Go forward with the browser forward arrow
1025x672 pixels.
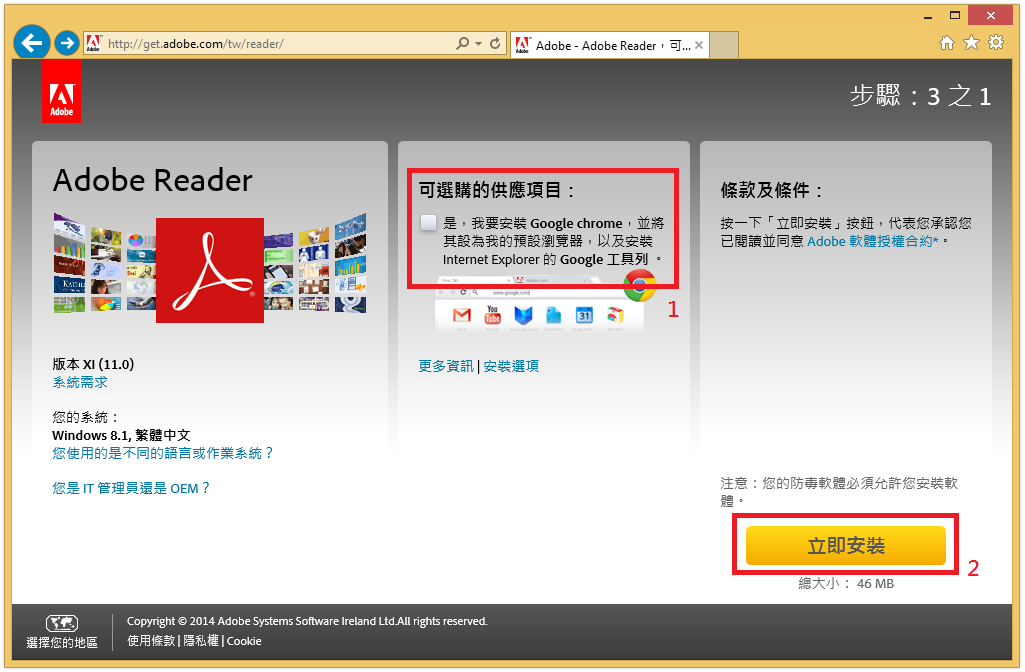[x=66, y=43]
